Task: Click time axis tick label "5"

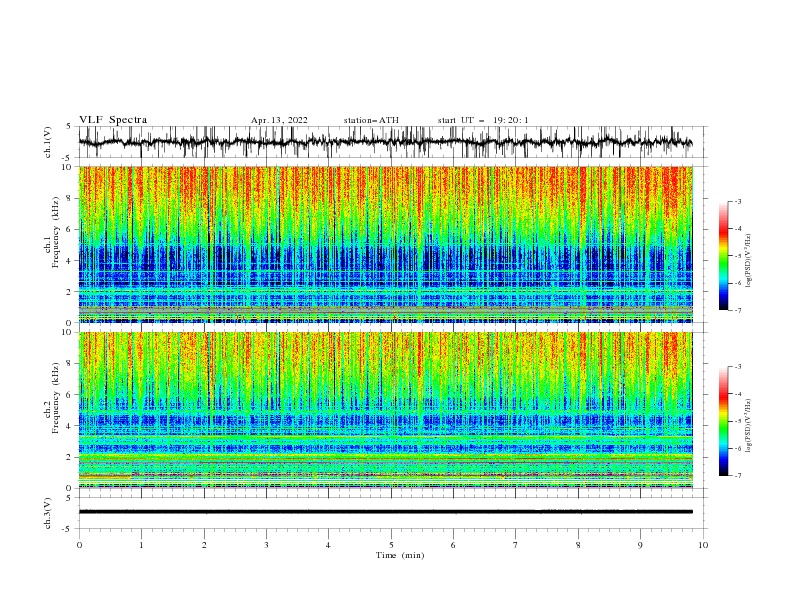Action: click(x=391, y=545)
